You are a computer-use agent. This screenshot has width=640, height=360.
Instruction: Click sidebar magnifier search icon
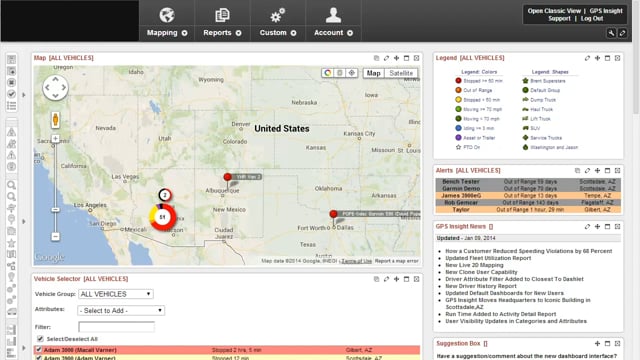coord(11,185)
